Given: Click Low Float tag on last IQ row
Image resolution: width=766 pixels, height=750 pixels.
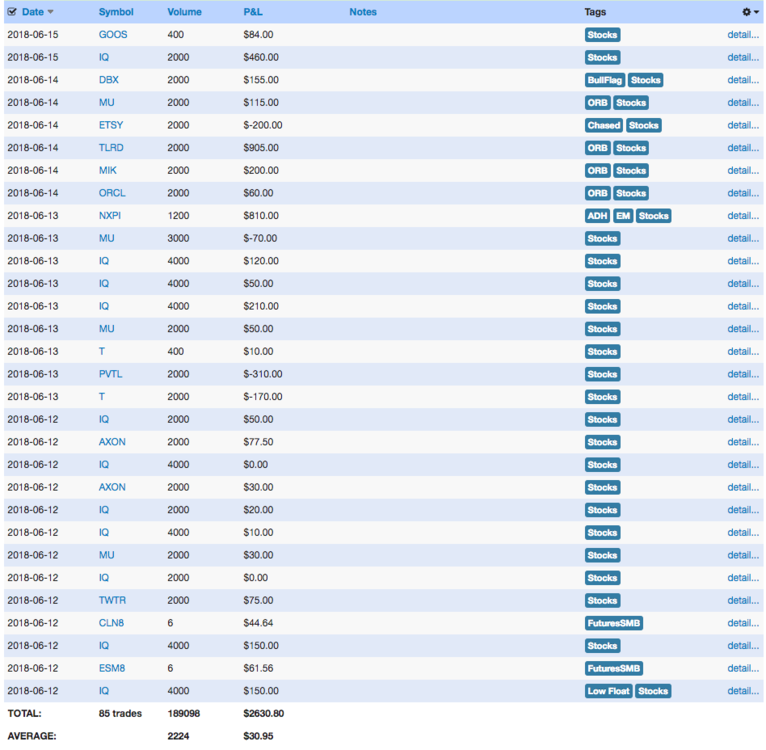Looking at the screenshot, I should point(608,691).
